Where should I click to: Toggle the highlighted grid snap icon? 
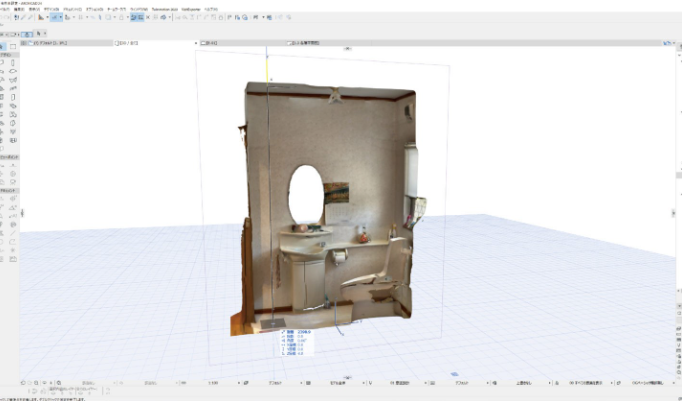pos(54,17)
